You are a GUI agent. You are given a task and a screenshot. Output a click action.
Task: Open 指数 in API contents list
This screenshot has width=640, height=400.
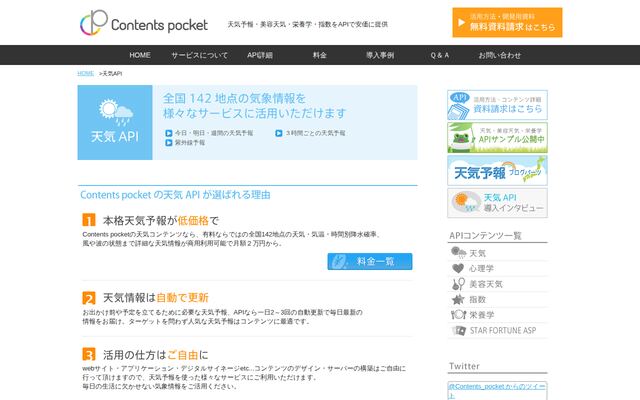pyautogui.click(x=477, y=299)
